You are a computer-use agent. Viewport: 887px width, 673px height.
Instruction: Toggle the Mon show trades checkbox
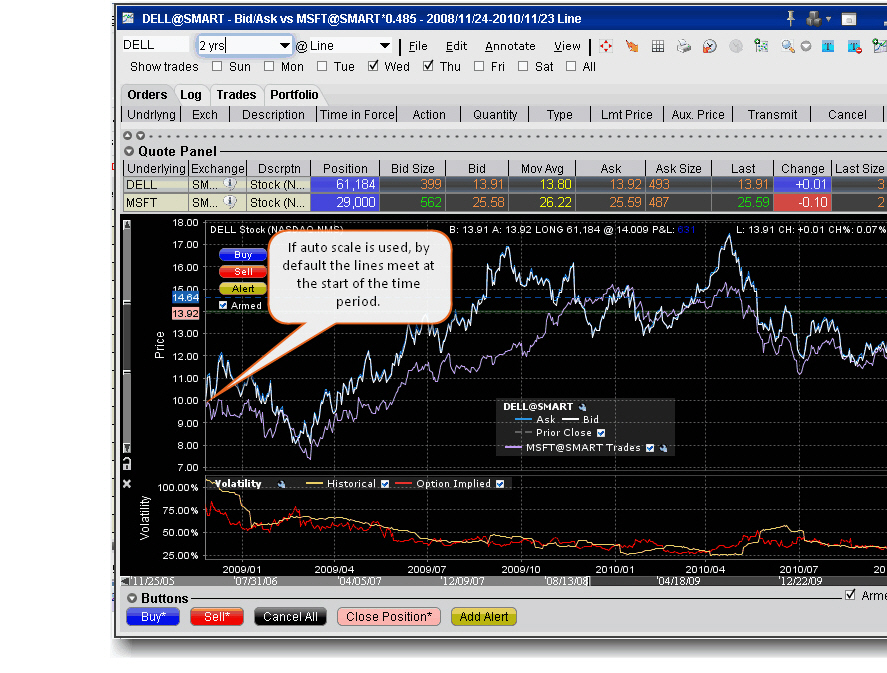click(x=269, y=66)
